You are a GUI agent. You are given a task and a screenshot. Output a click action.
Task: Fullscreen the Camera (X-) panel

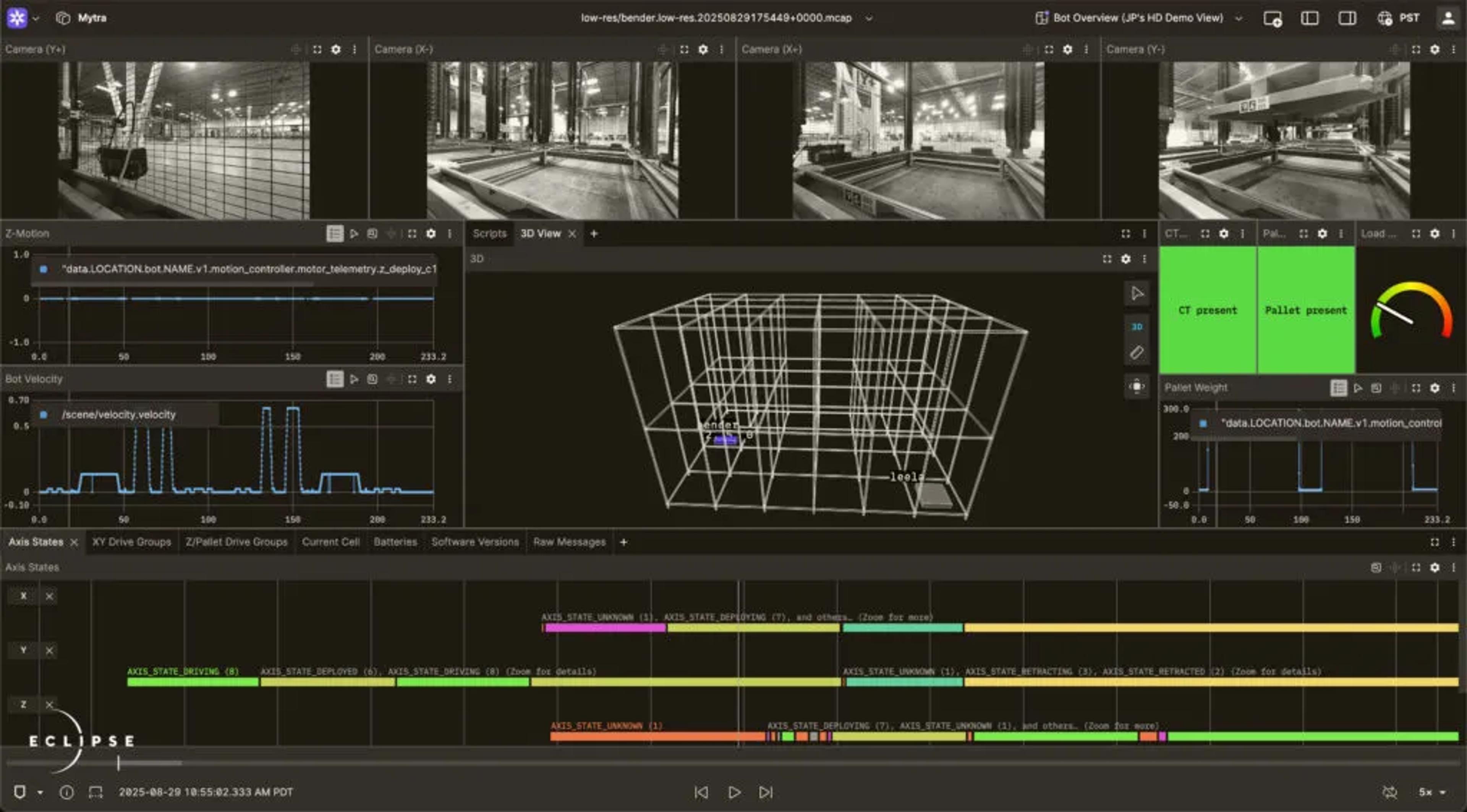click(x=684, y=50)
